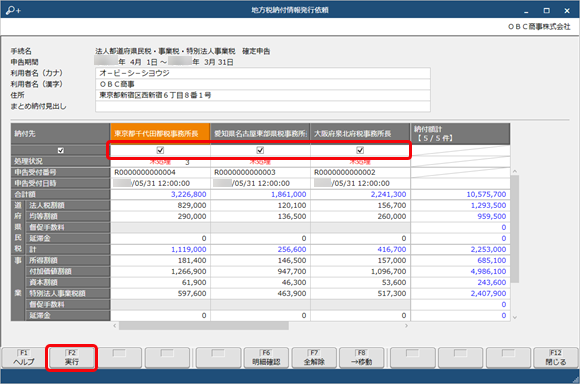580x384 pixels.
Task: Click 資本割額 value 61,900
Action: point(195,283)
